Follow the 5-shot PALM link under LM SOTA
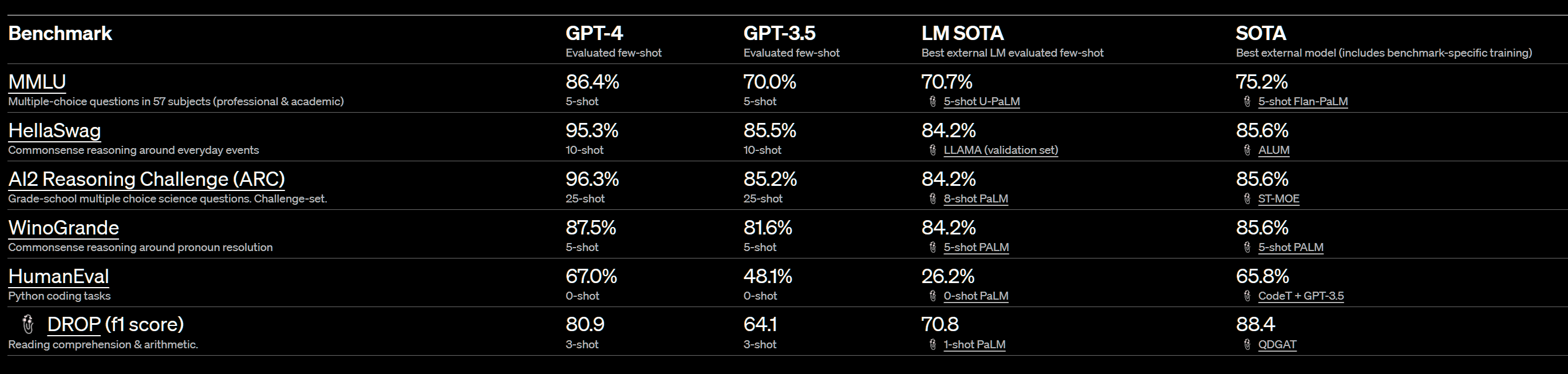The width and height of the screenshot is (1568, 374). [x=976, y=248]
